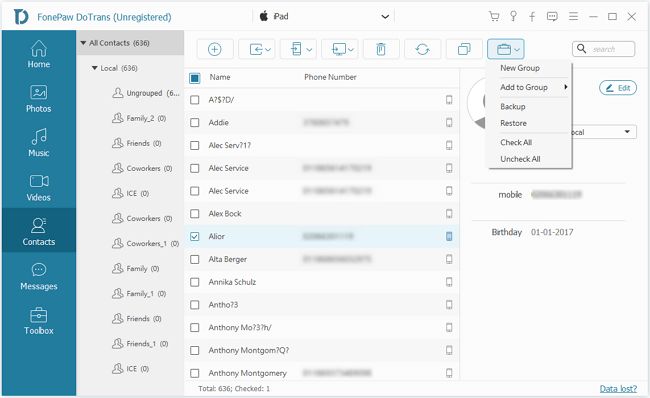Image resolution: width=650 pixels, height=398 pixels.
Task: Select the Coworkers_1 (0) group
Action: point(146,243)
